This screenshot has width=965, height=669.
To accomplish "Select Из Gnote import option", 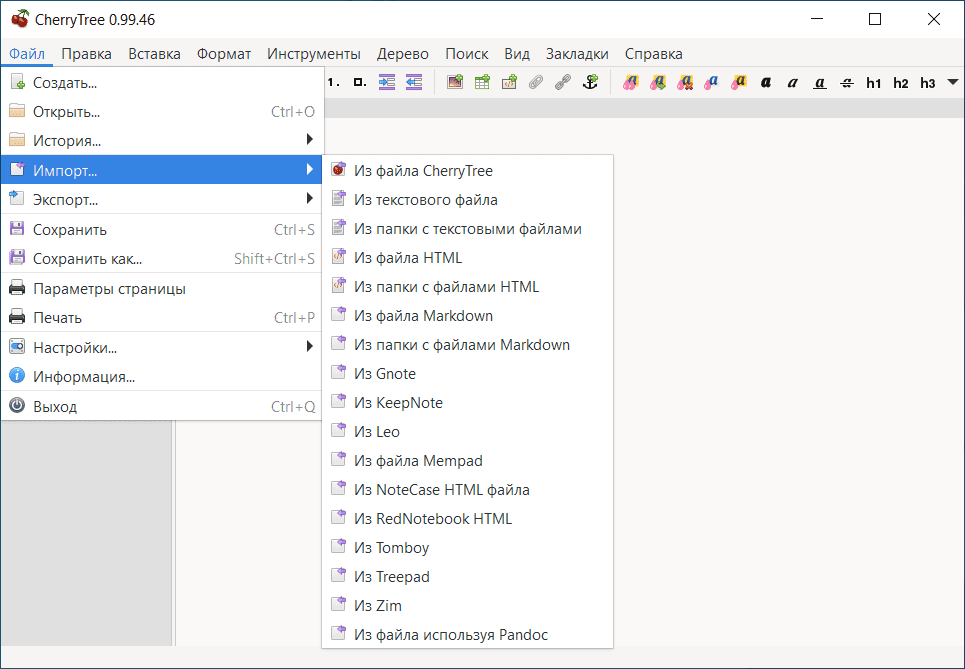I will pyautogui.click(x=468, y=374).
